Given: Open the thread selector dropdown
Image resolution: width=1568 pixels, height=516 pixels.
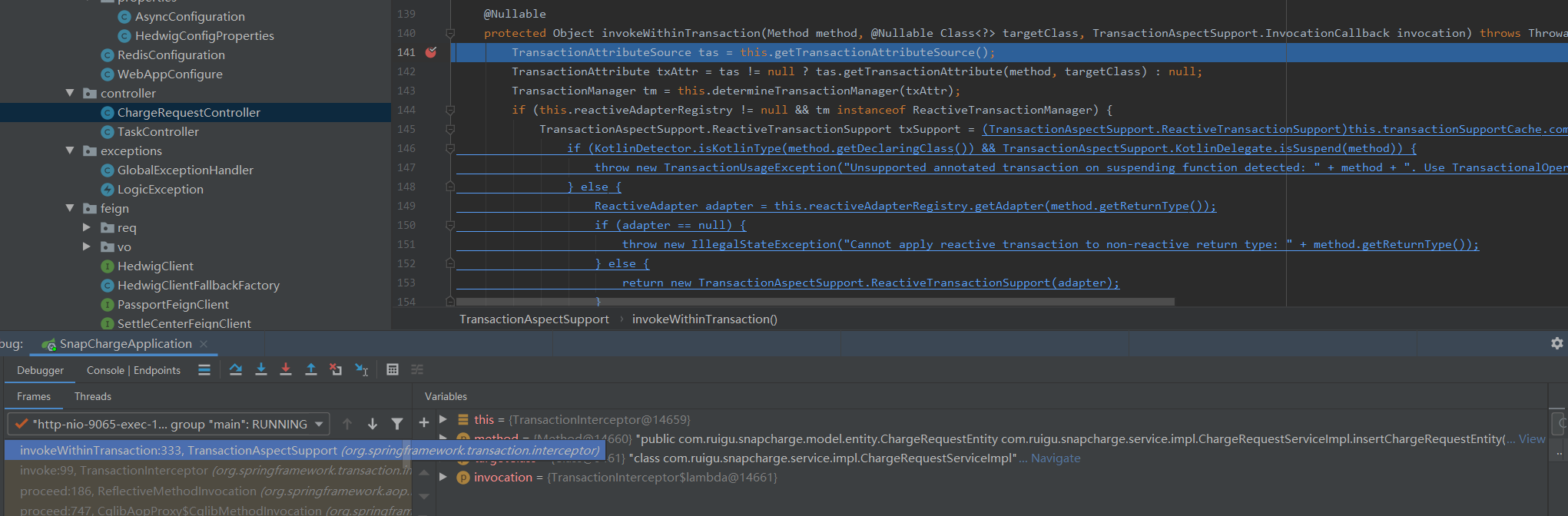Looking at the screenshot, I should (168, 424).
